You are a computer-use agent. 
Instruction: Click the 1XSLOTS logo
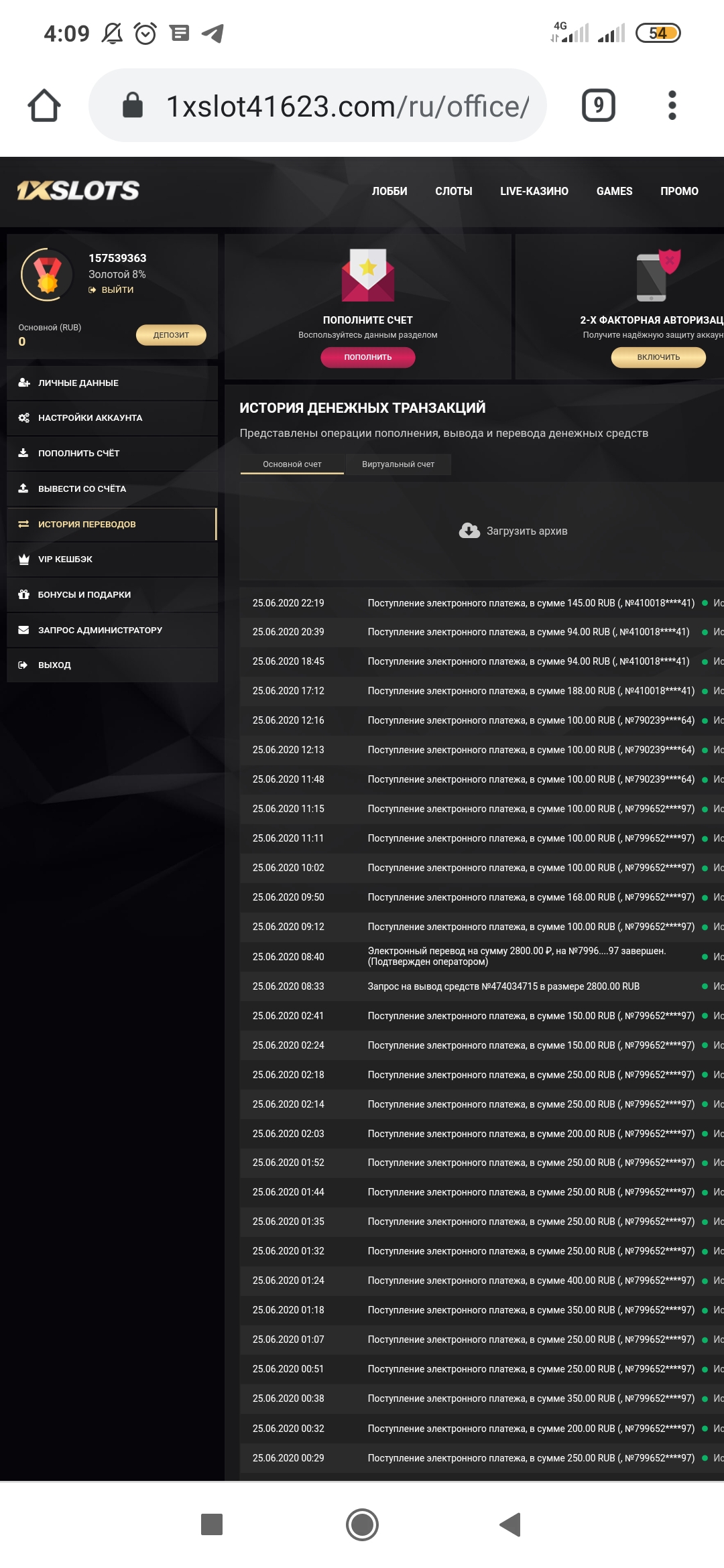click(x=78, y=191)
